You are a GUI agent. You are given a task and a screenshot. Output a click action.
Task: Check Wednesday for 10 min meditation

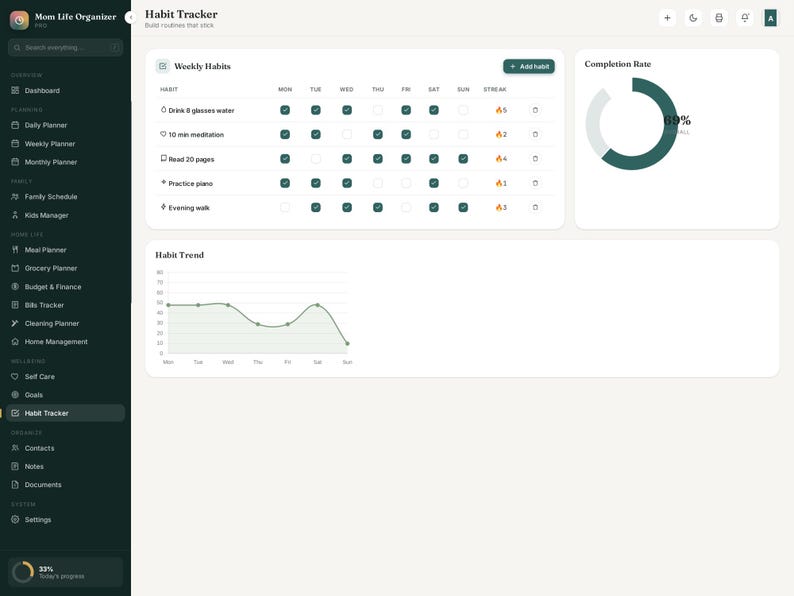point(347,134)
